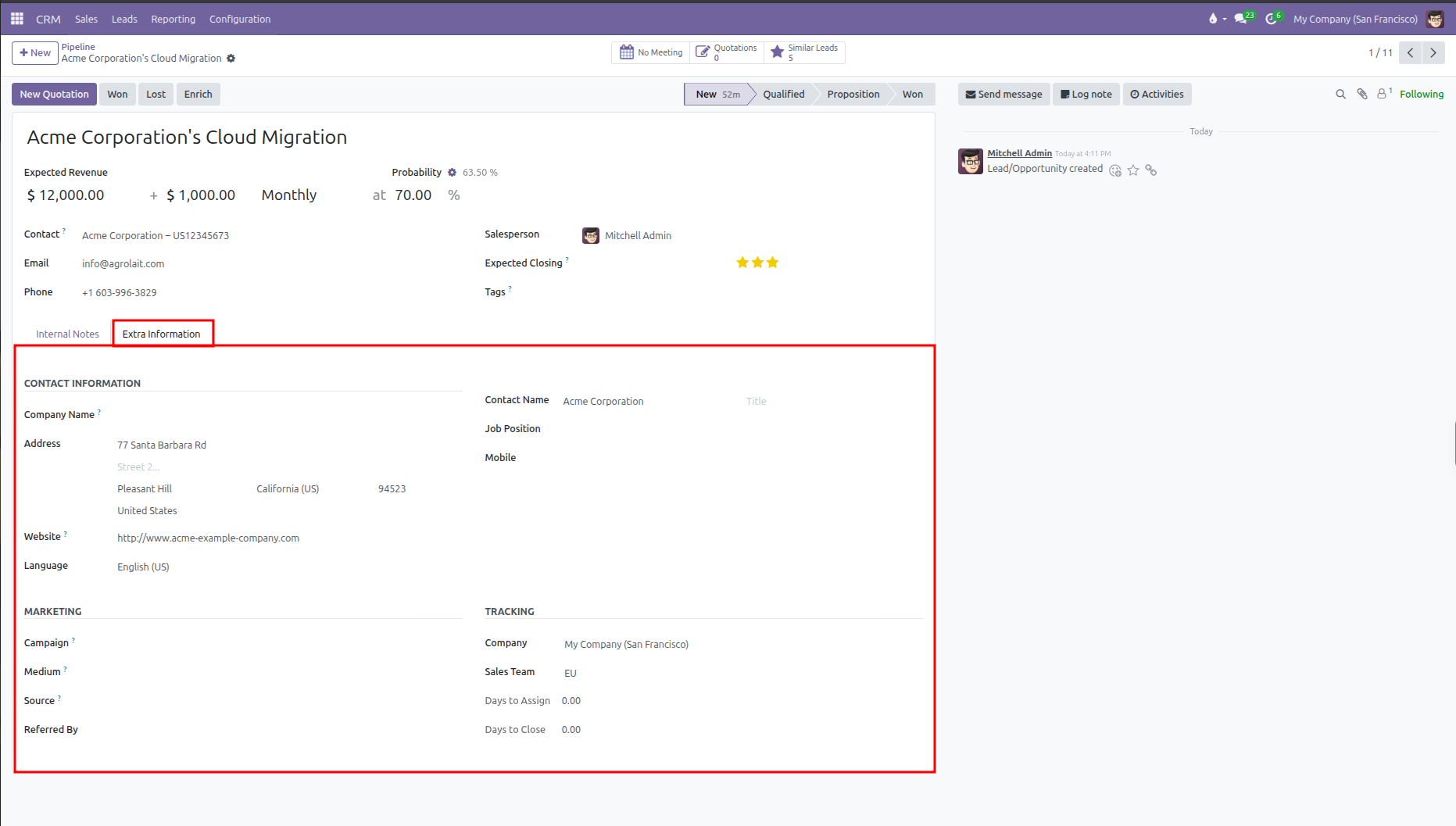The image size is (1456, 826).
Task: Open the Sales menu
Action: click(86, 19)
